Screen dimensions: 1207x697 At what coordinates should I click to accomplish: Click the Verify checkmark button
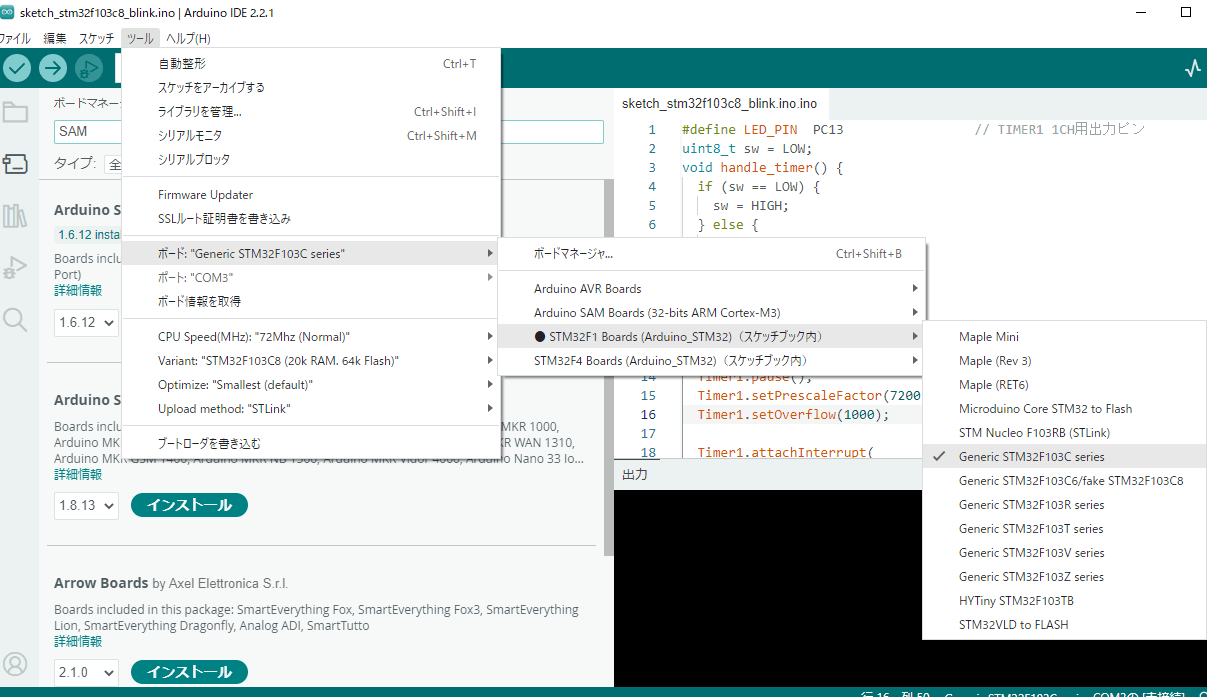17,68
